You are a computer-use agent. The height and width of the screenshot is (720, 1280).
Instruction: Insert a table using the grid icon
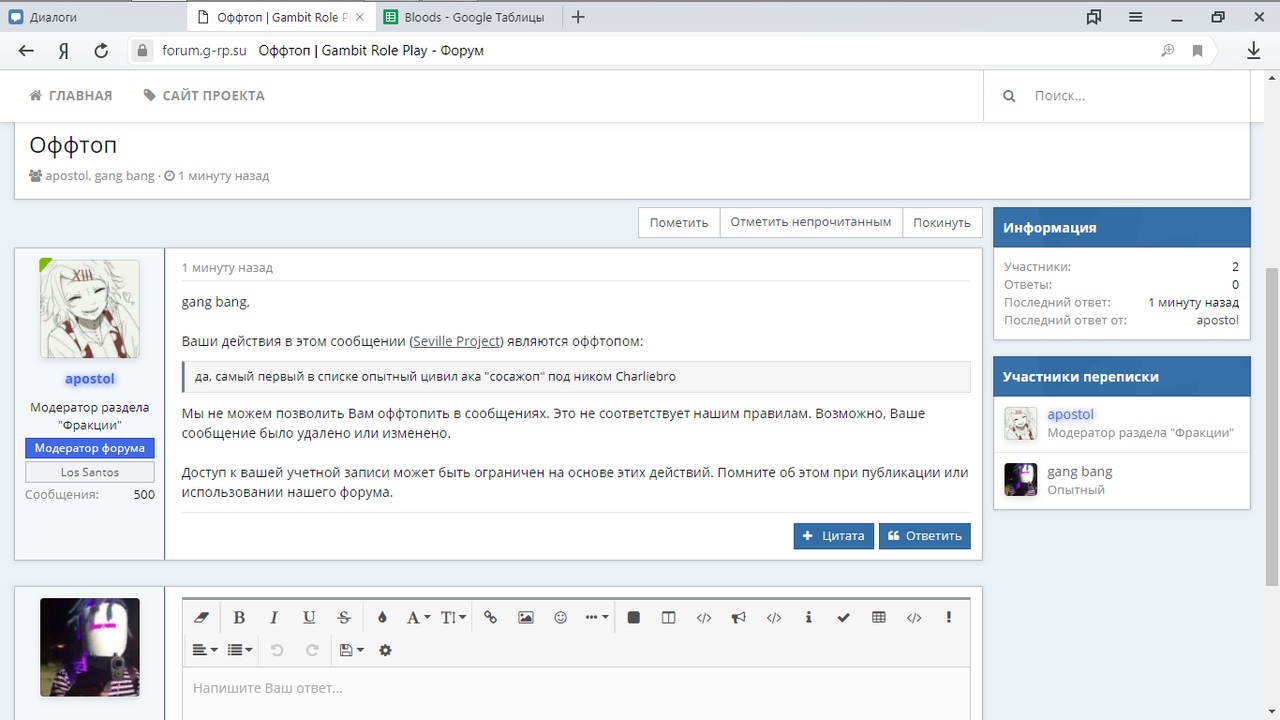pos(879,618)
